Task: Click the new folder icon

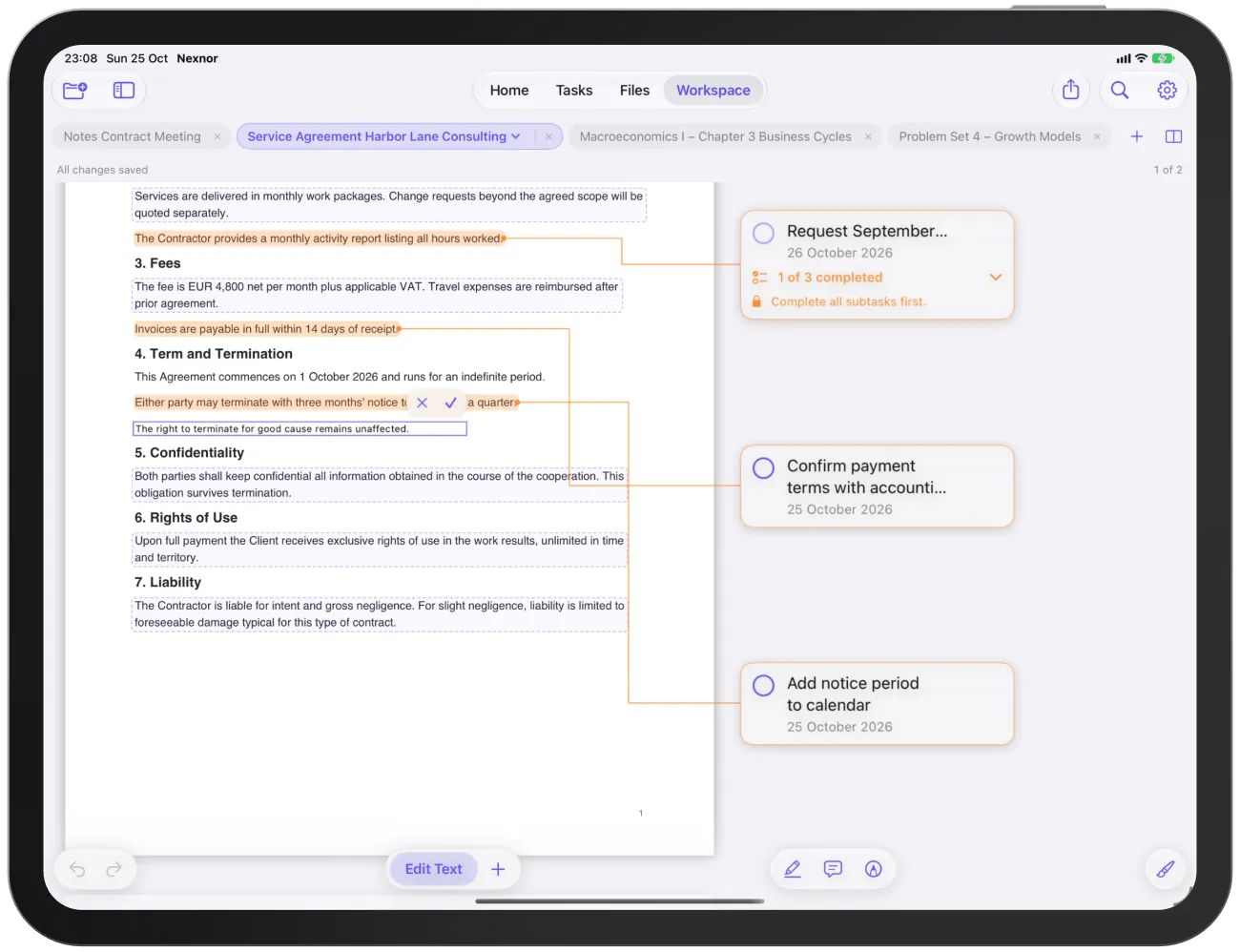Action: (x=75, y=91)
